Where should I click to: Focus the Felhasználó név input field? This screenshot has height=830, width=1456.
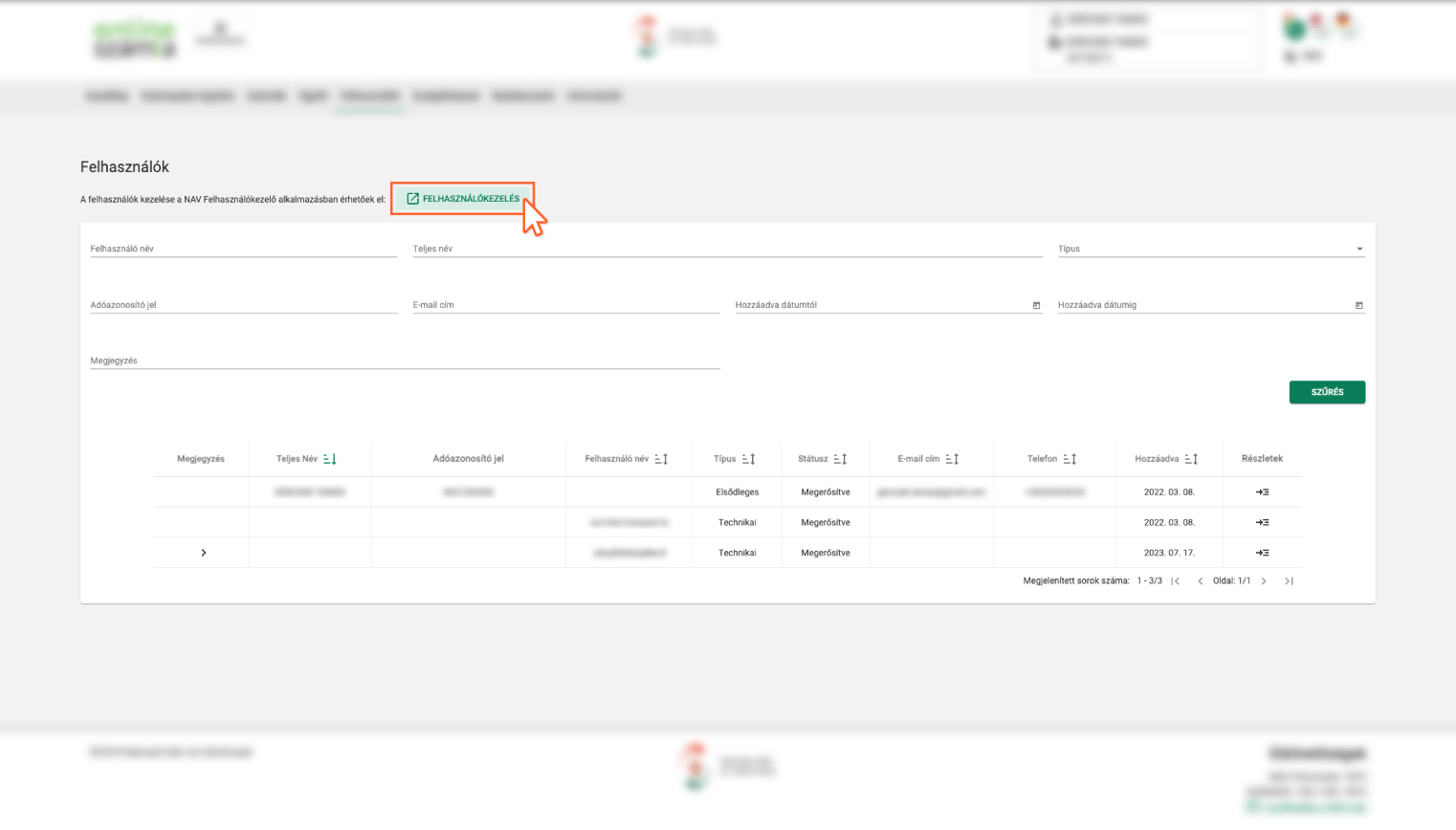243,249
